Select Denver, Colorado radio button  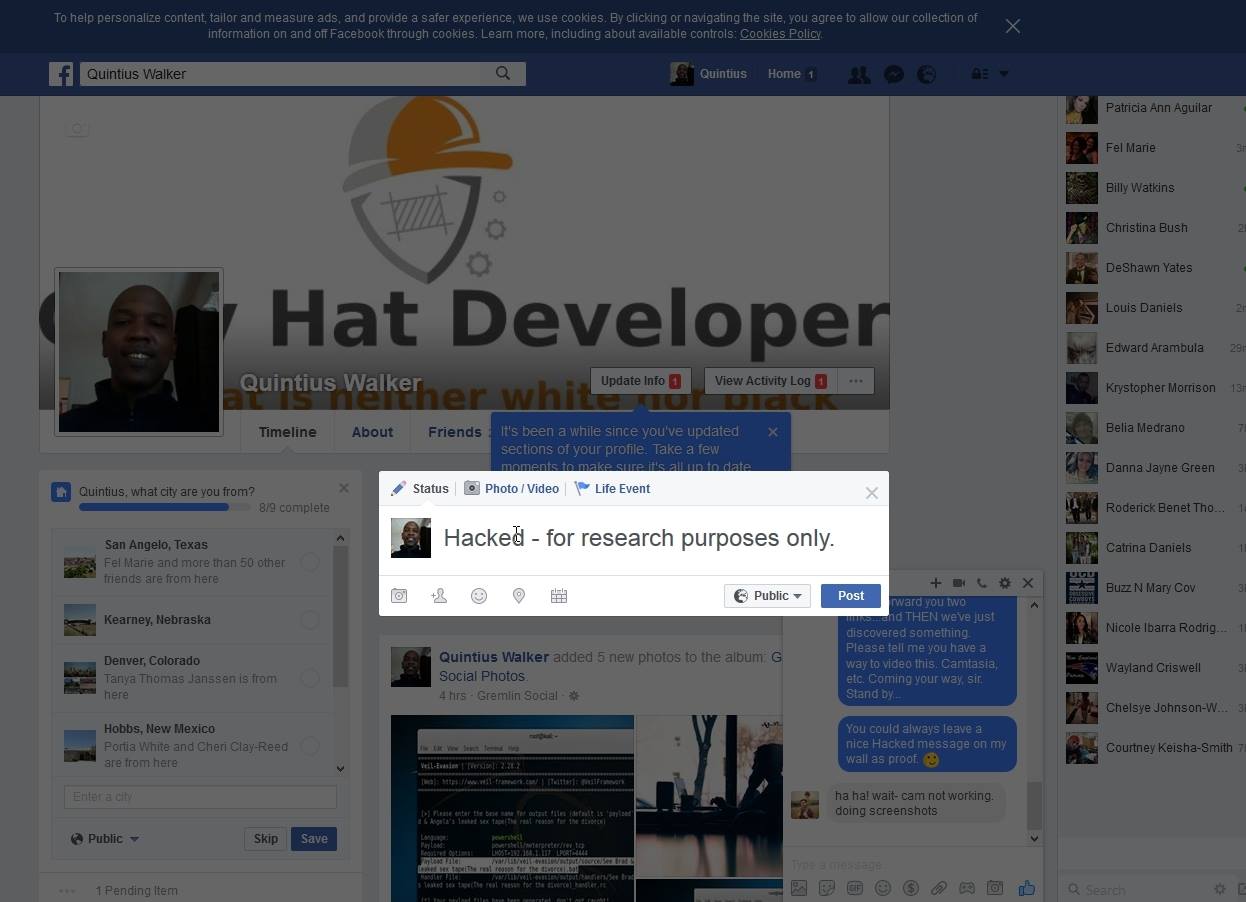click(310, 678)
